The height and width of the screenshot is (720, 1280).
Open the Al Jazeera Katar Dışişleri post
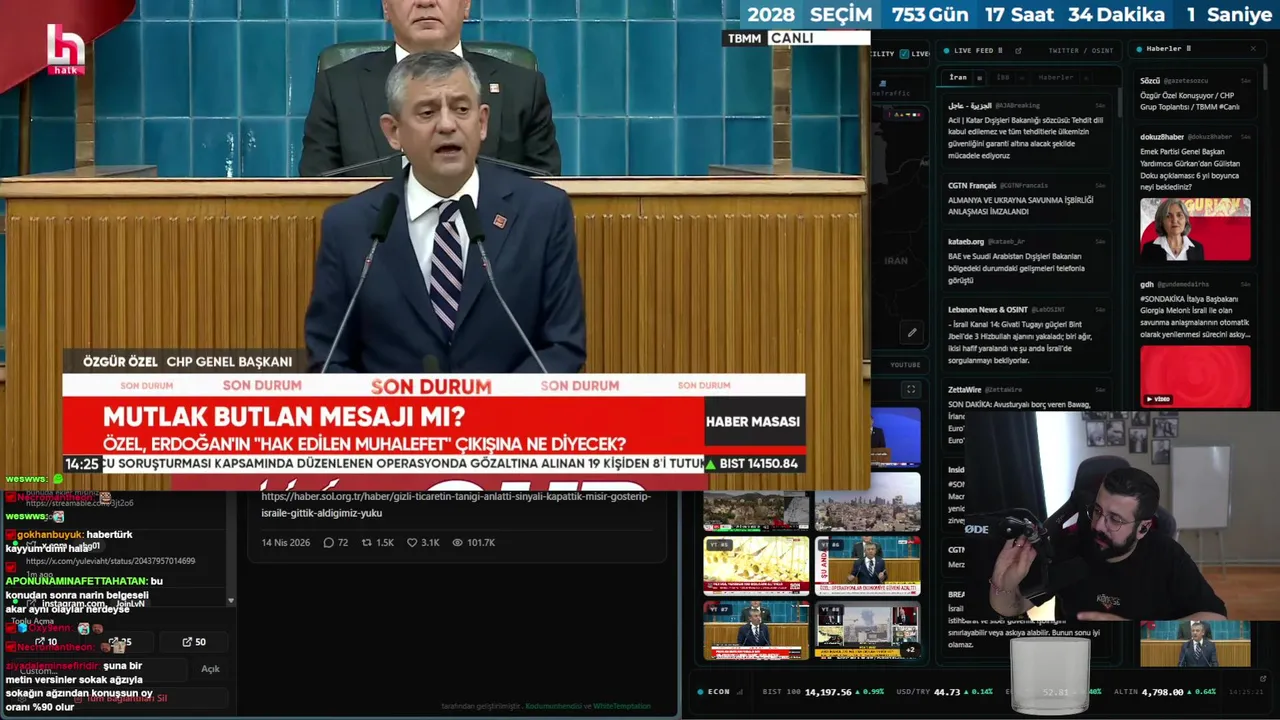click(x=1026, y=130)
